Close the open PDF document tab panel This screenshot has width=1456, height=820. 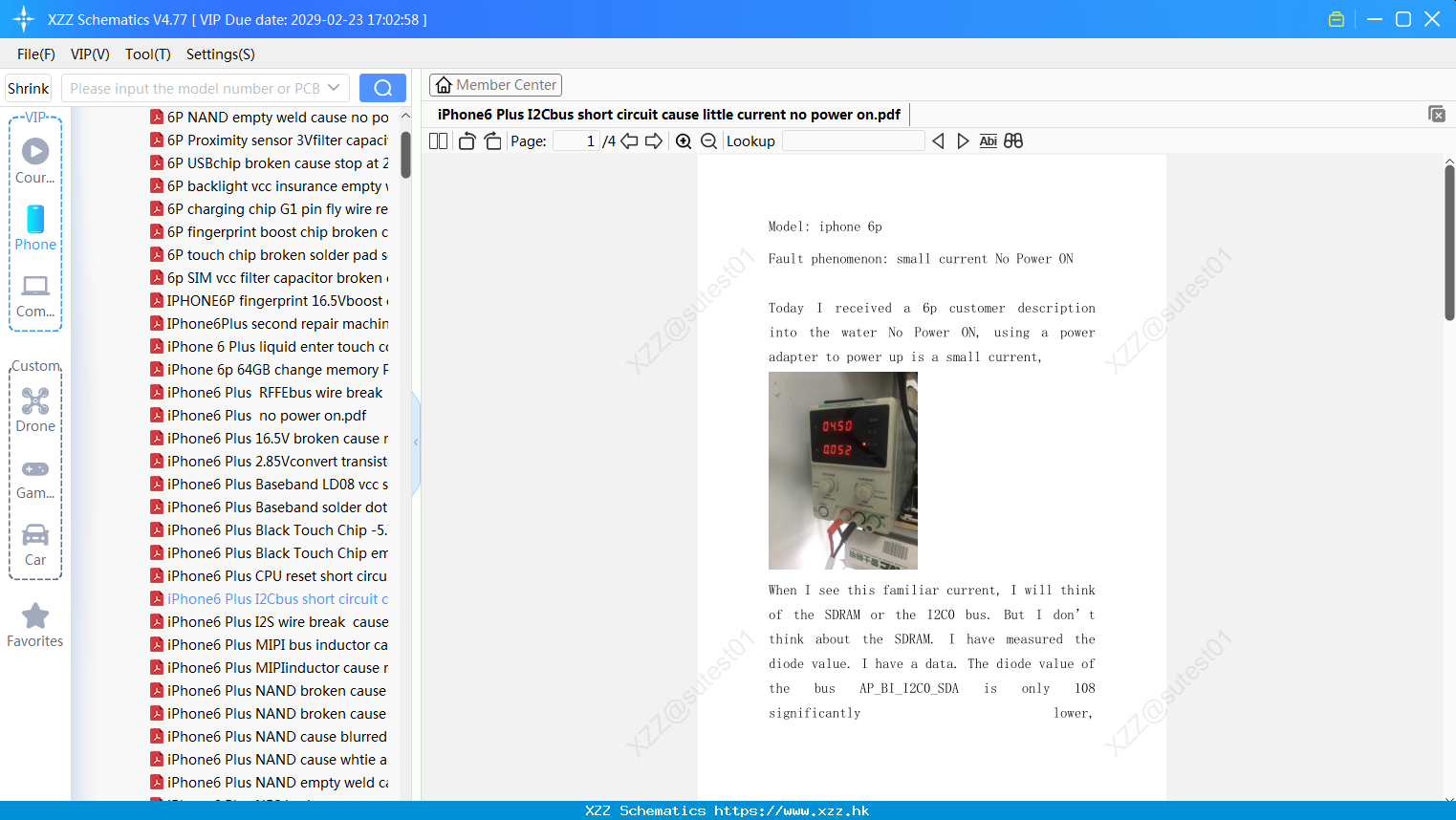1437,114
